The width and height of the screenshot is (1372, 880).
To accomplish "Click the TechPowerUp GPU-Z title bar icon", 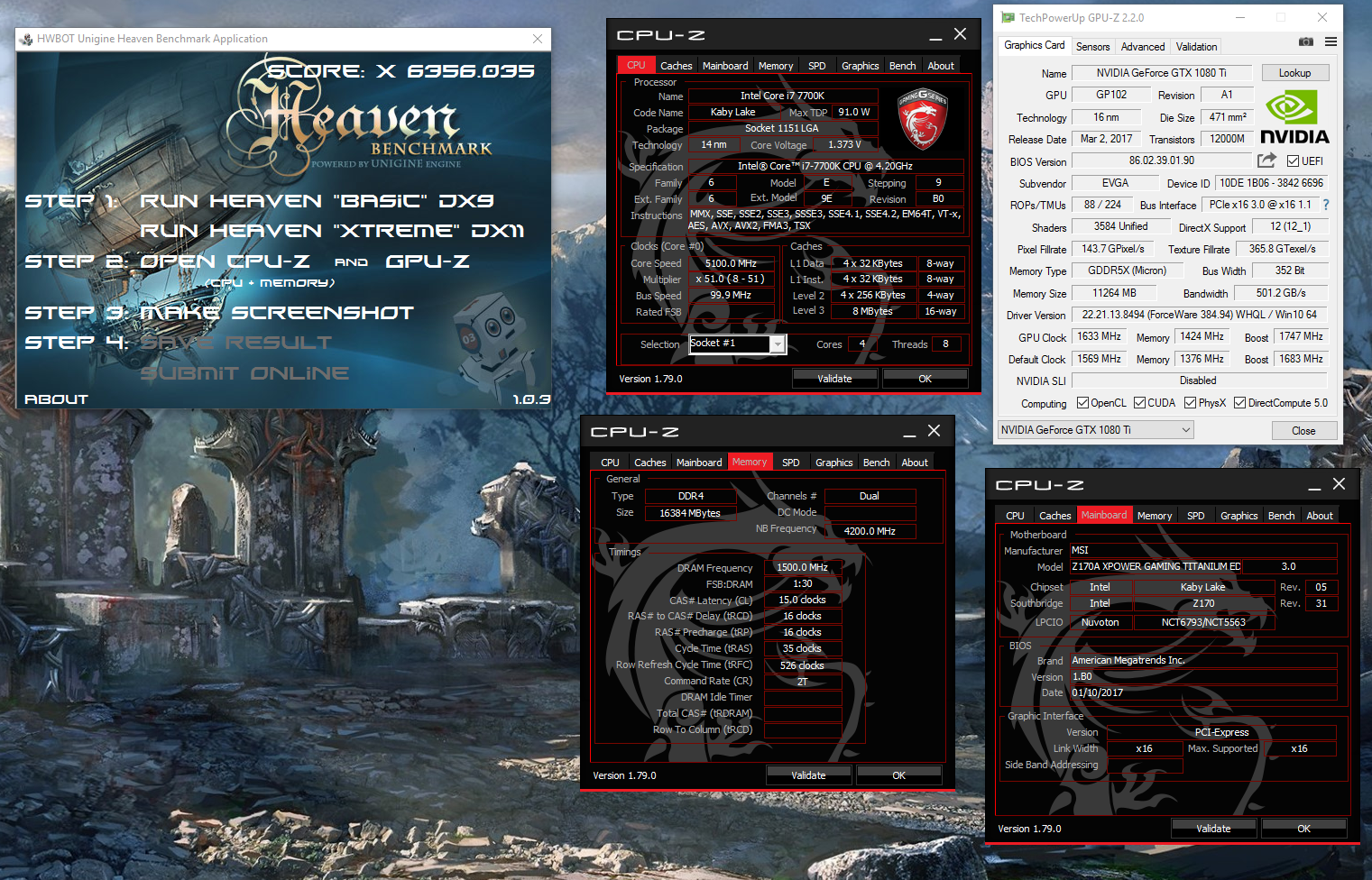I will (1007, 17).
